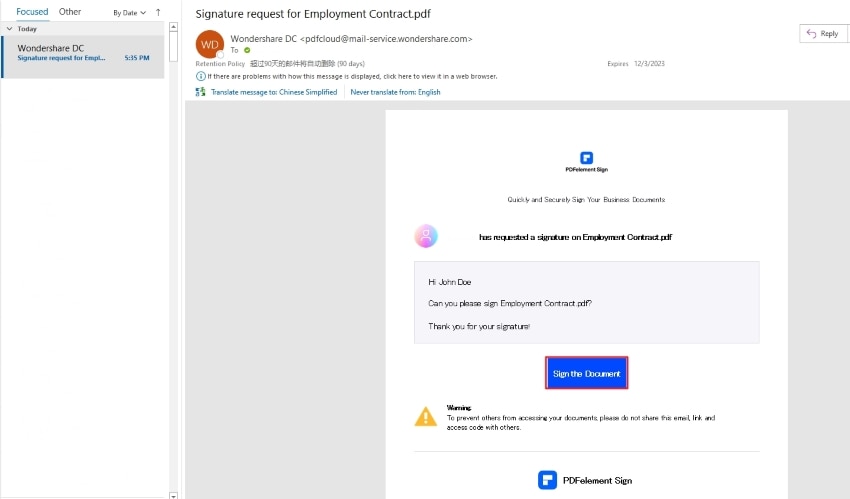Click the PDFelement Sign logo at top
The width and height of the screenshot is (850, 499).
(x=587, y=161)
